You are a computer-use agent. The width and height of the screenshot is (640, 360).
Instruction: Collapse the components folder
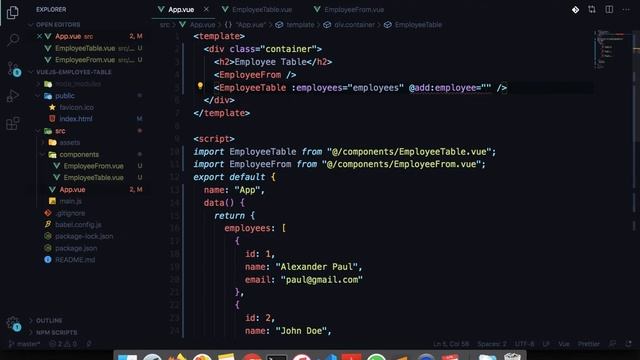(79, 154)
